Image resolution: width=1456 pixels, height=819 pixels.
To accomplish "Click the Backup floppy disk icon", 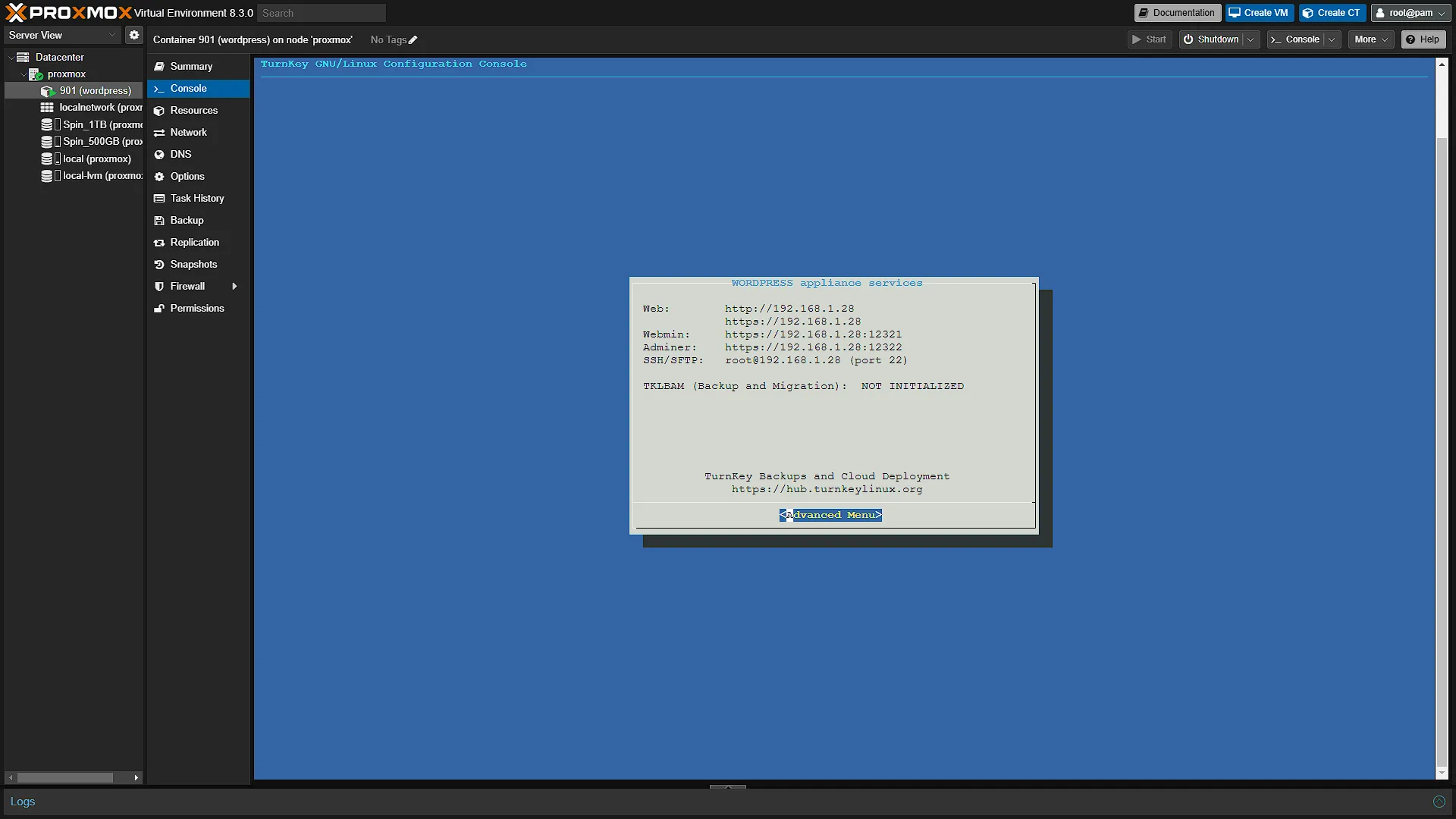I will point(159,221).
